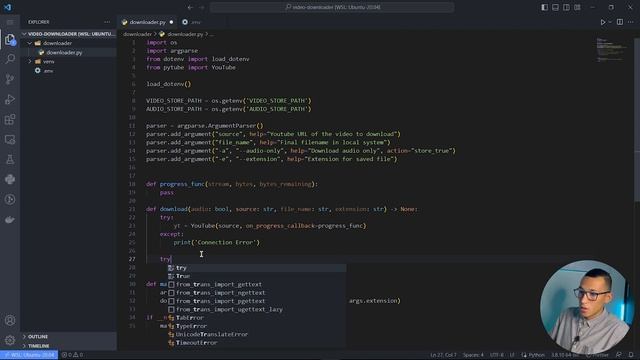Toggle the primary side bar layout icon

544,7
